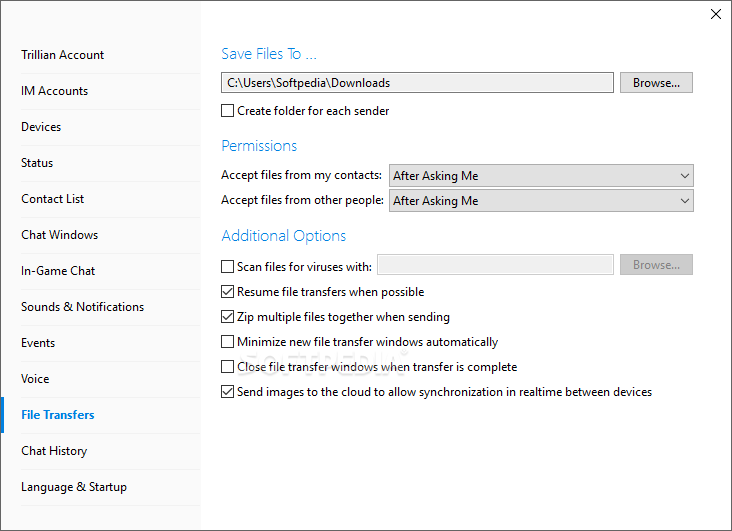The image size is (732, 531).
Task: Enable Minimize new file transfer windows automatically
Action: click(227, 342)
